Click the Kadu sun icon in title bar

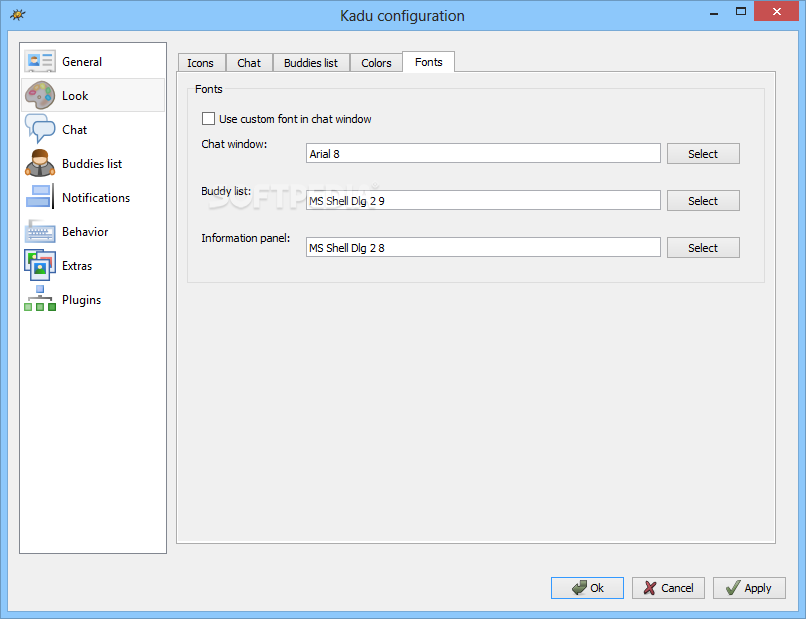[x=17, y=14]
